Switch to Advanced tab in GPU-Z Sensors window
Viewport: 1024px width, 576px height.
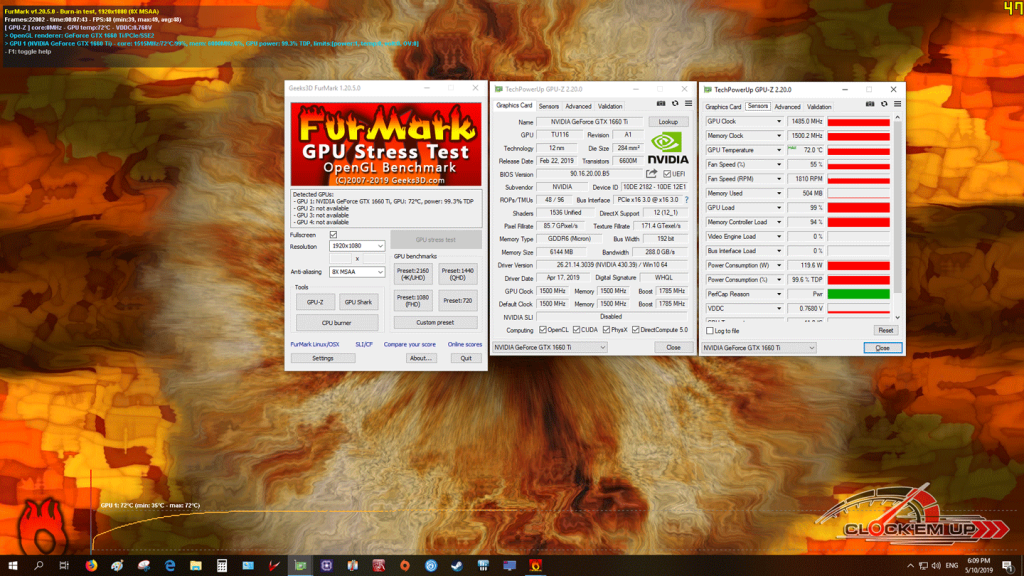coord(787,106)
